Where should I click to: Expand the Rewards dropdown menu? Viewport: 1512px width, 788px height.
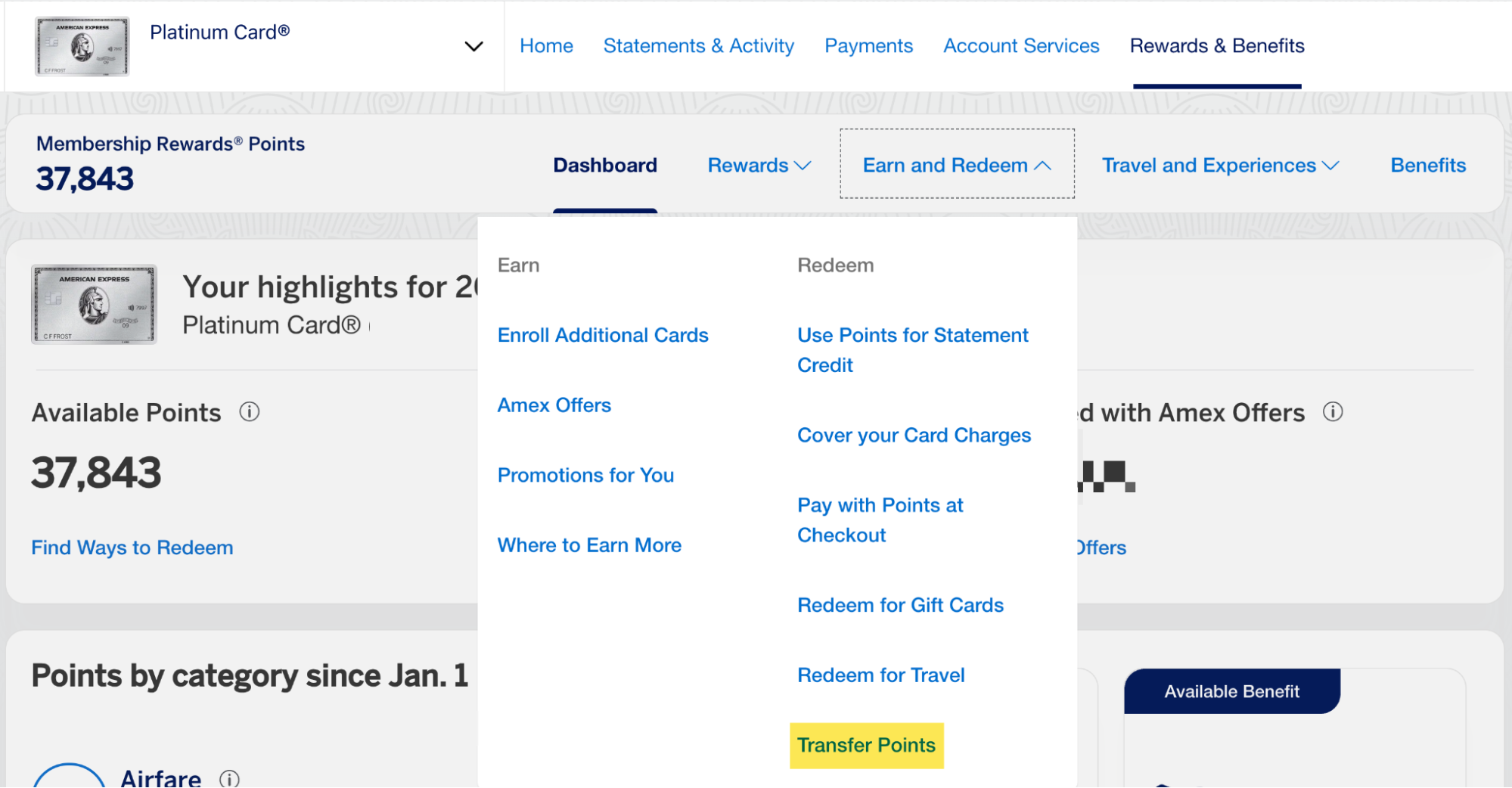pos(759,166)
